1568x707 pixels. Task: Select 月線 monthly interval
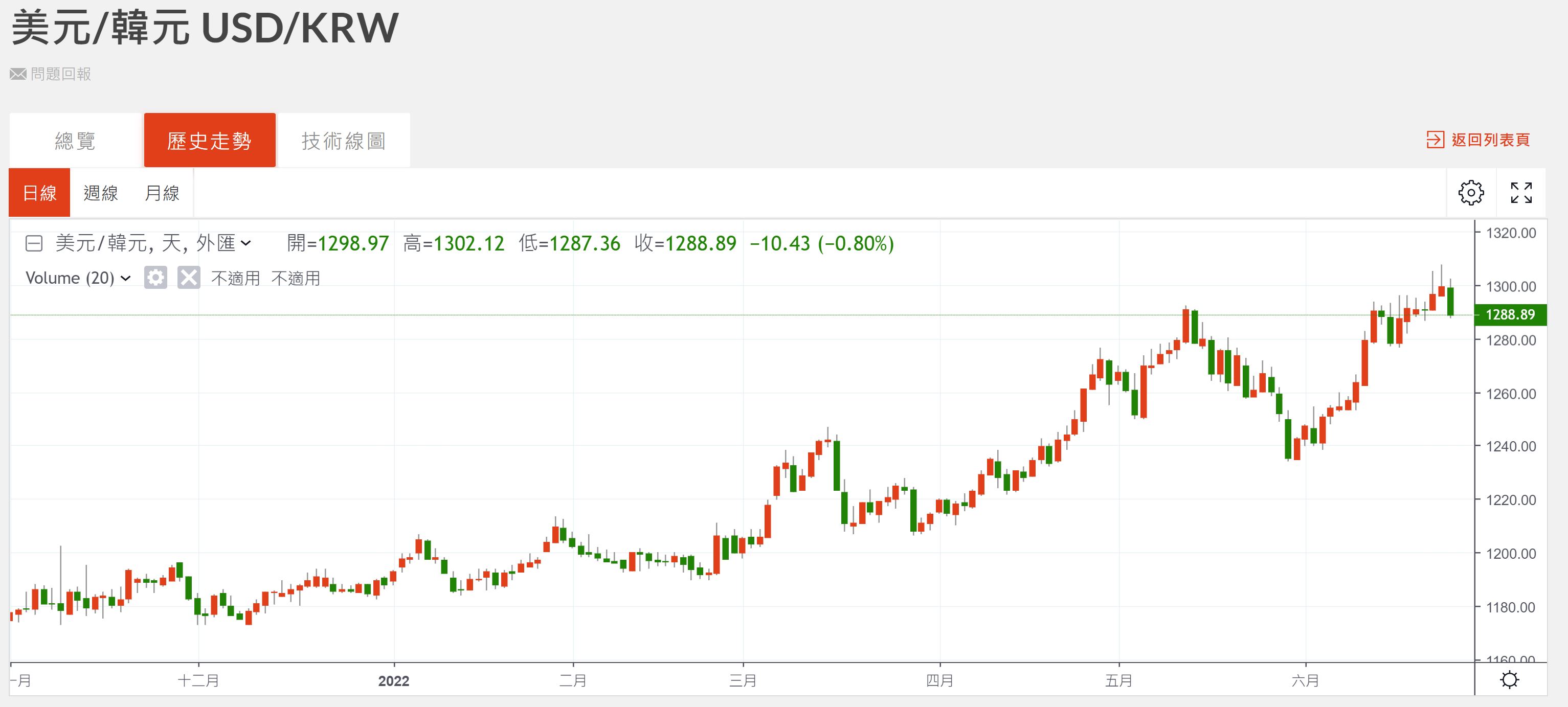pyautogui.click(x=162, y=193)
